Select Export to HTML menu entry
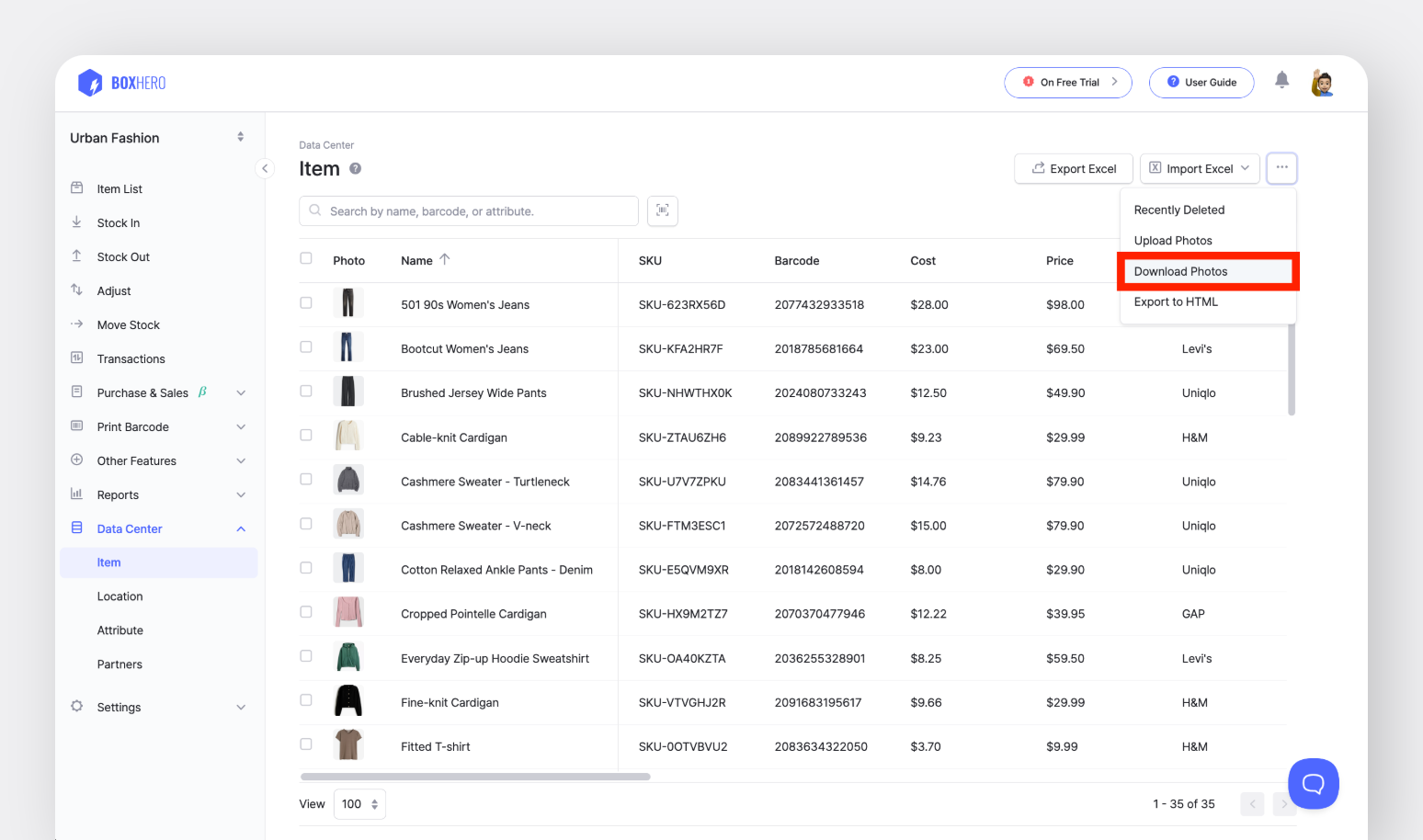 point(1176,301)
